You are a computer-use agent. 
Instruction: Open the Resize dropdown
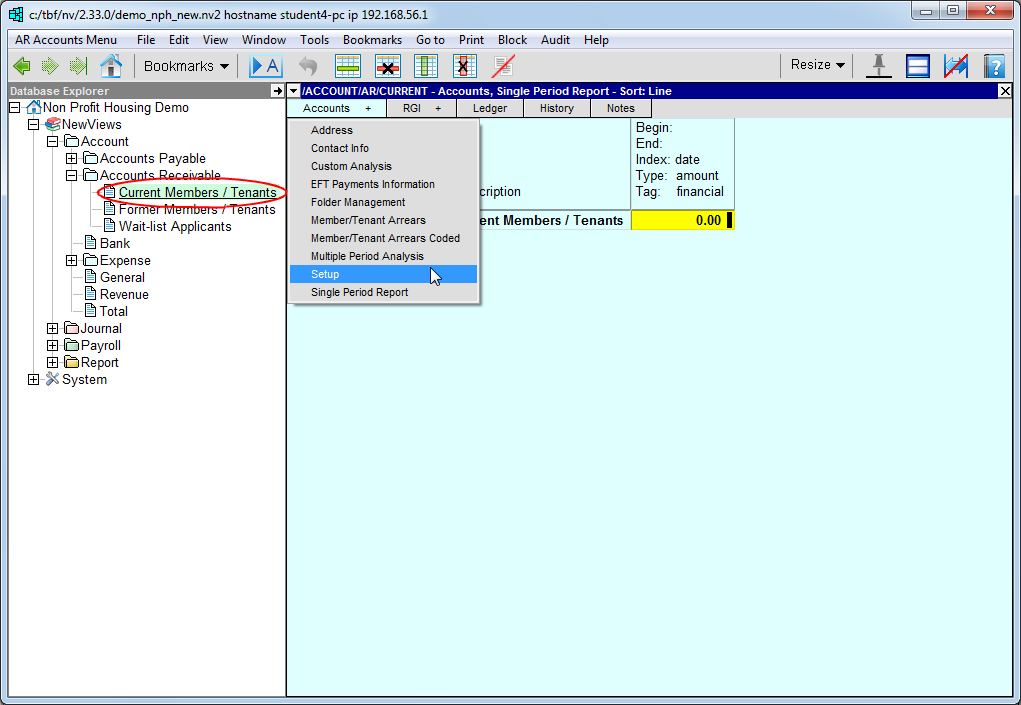[817, 65]
